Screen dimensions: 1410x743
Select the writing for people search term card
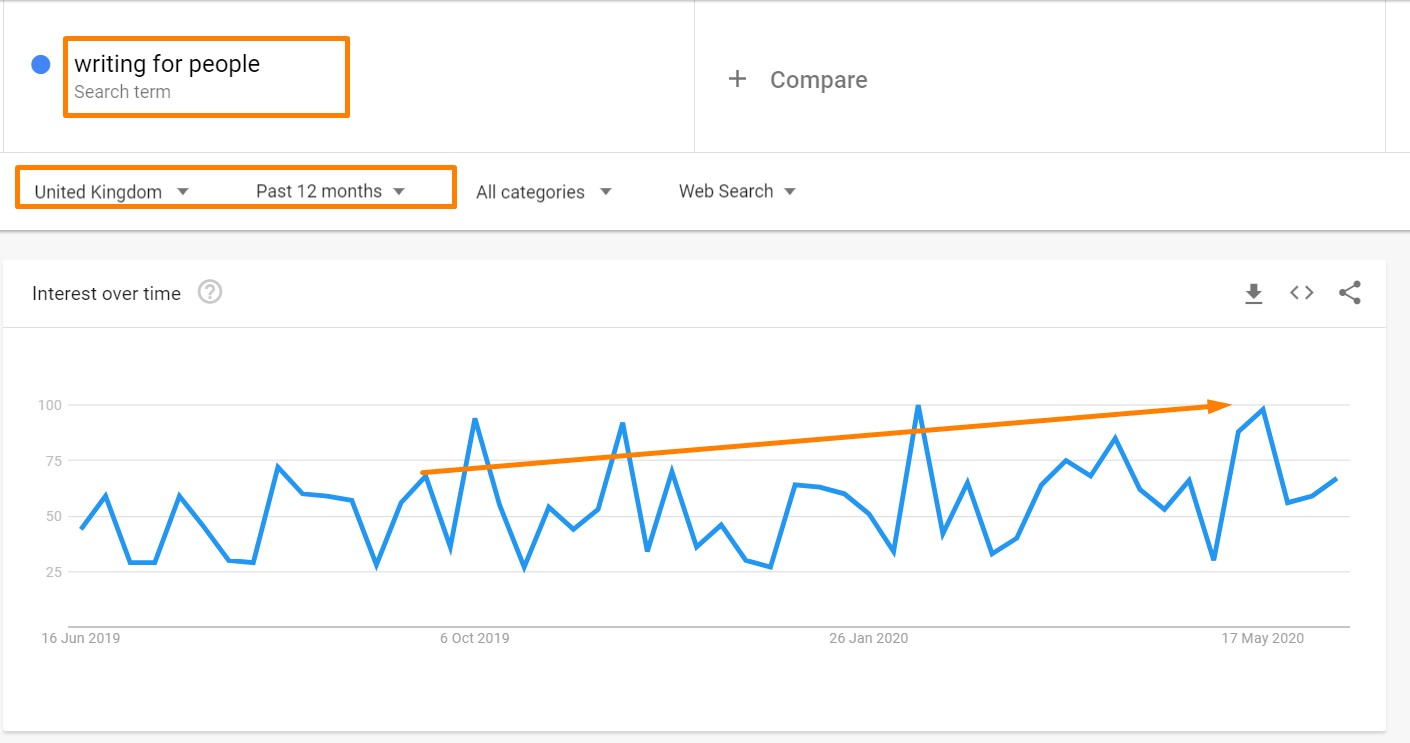pyautogui.click(x=206, y=76)
